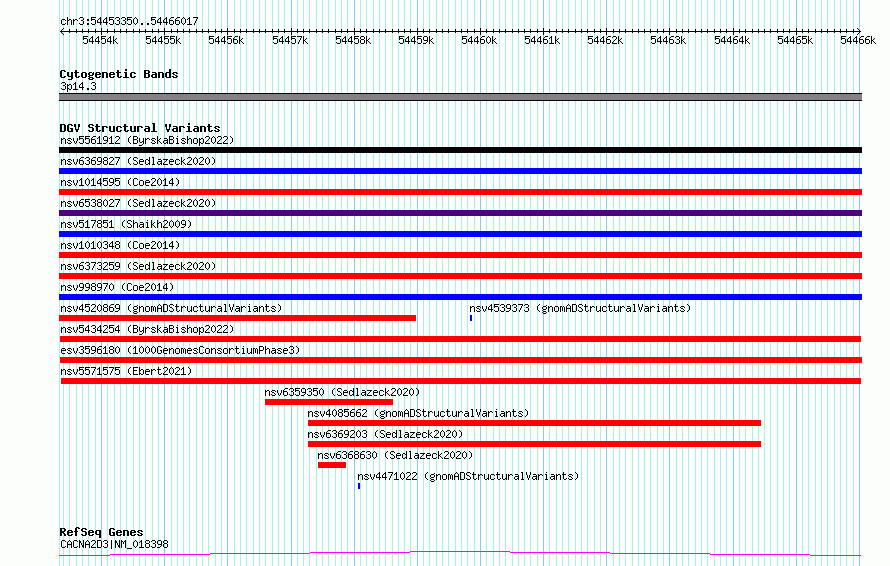This screenshot has height=566, width=890.
Task: Click the 54456k ruler tick label
Action: 226,40
